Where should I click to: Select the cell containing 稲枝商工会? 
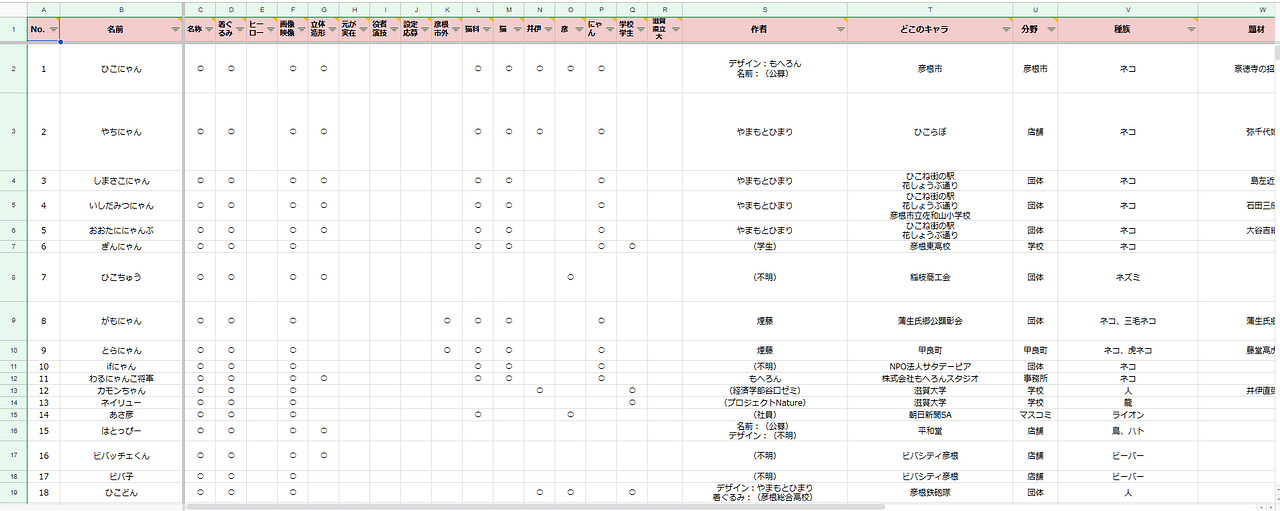tap(929, 277)
